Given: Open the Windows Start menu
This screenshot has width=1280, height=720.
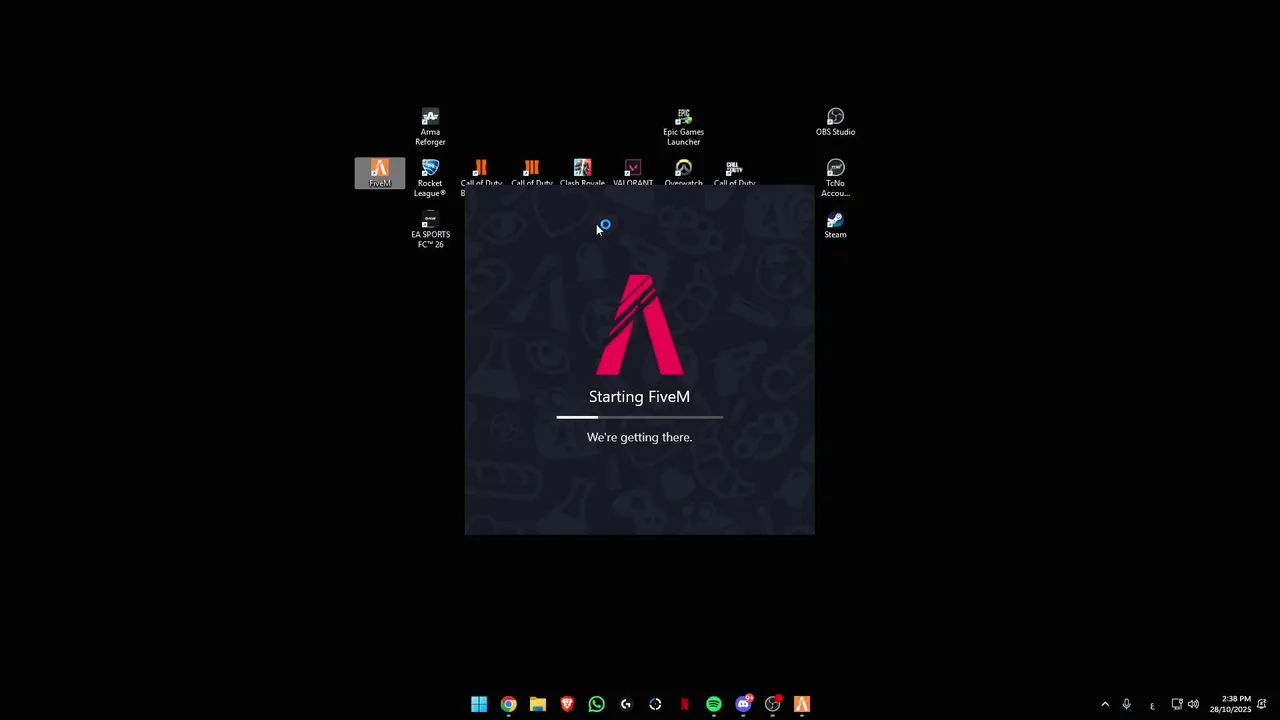Looking at the screenshot, I should [479, 704].
